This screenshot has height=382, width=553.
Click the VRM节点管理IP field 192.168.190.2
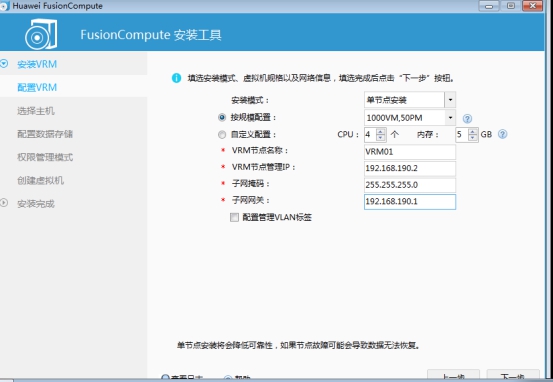coord(410,168)
